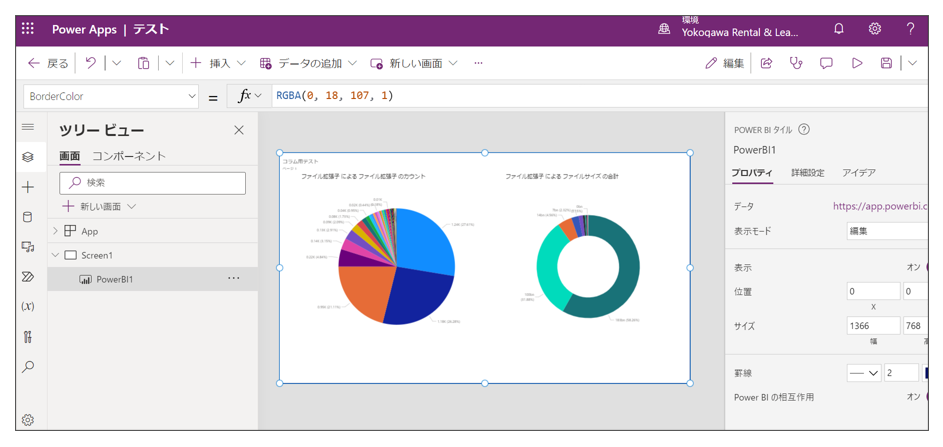Switch to プロパティ tab
This screenshot has width=943, height=447.
[x=752, y=173]
